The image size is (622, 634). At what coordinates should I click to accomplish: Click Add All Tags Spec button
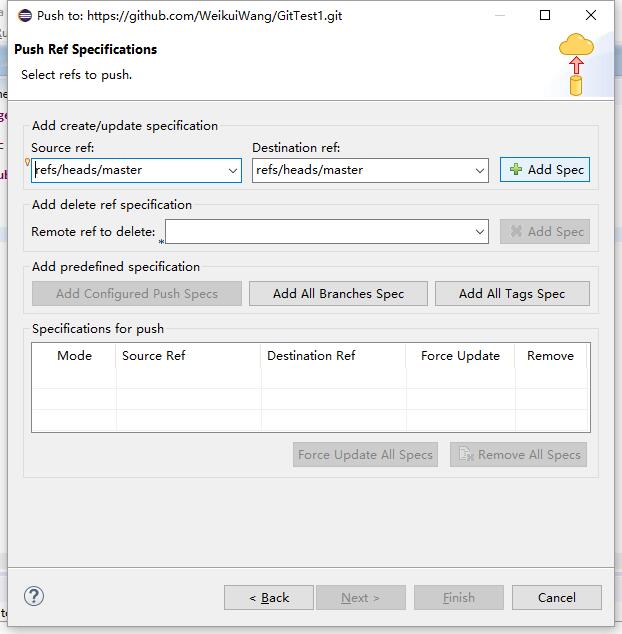click(x=512, y=294)
